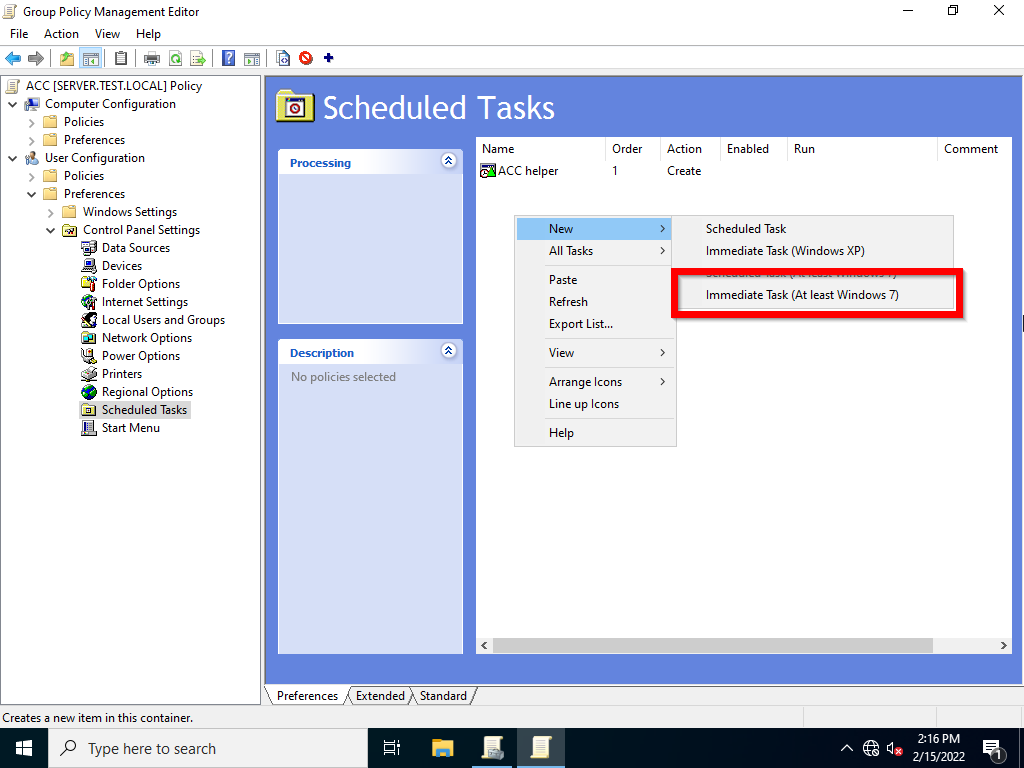Open the File menu
This screenshot has height=768, width=1024.
click(19, 34)
